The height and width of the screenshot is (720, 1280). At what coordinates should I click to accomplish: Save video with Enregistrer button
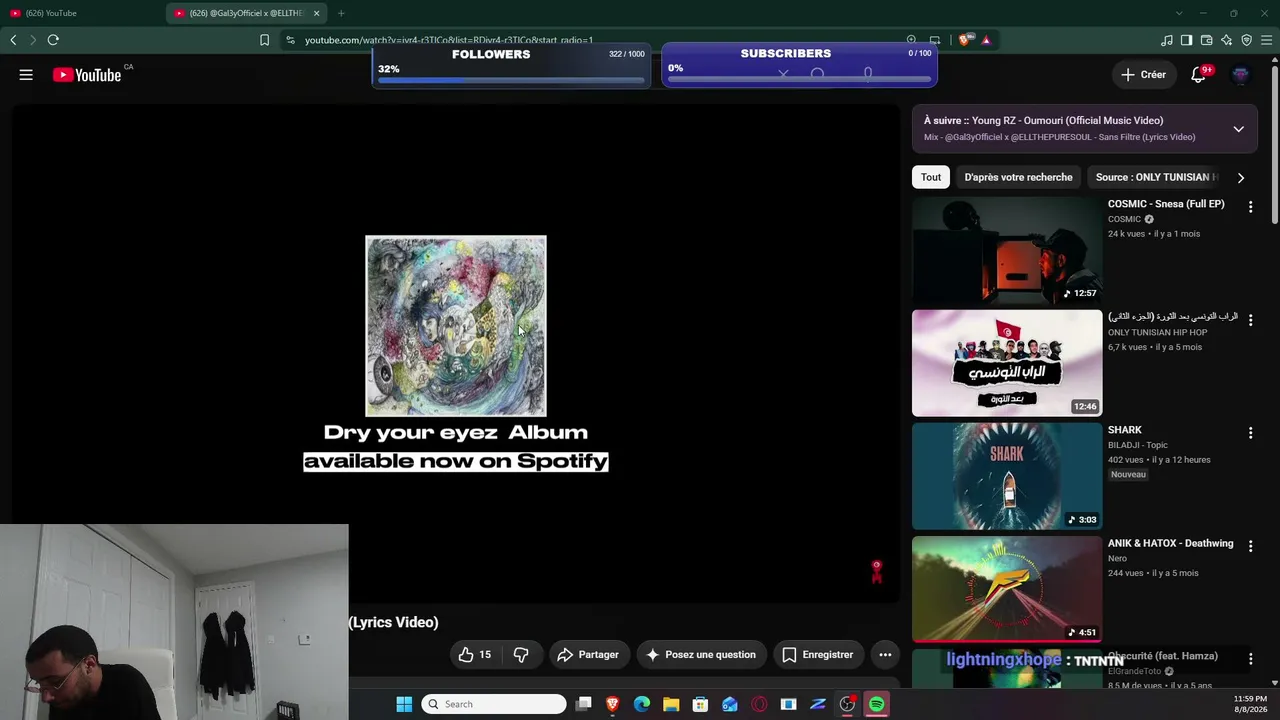[x=818, y=655]
